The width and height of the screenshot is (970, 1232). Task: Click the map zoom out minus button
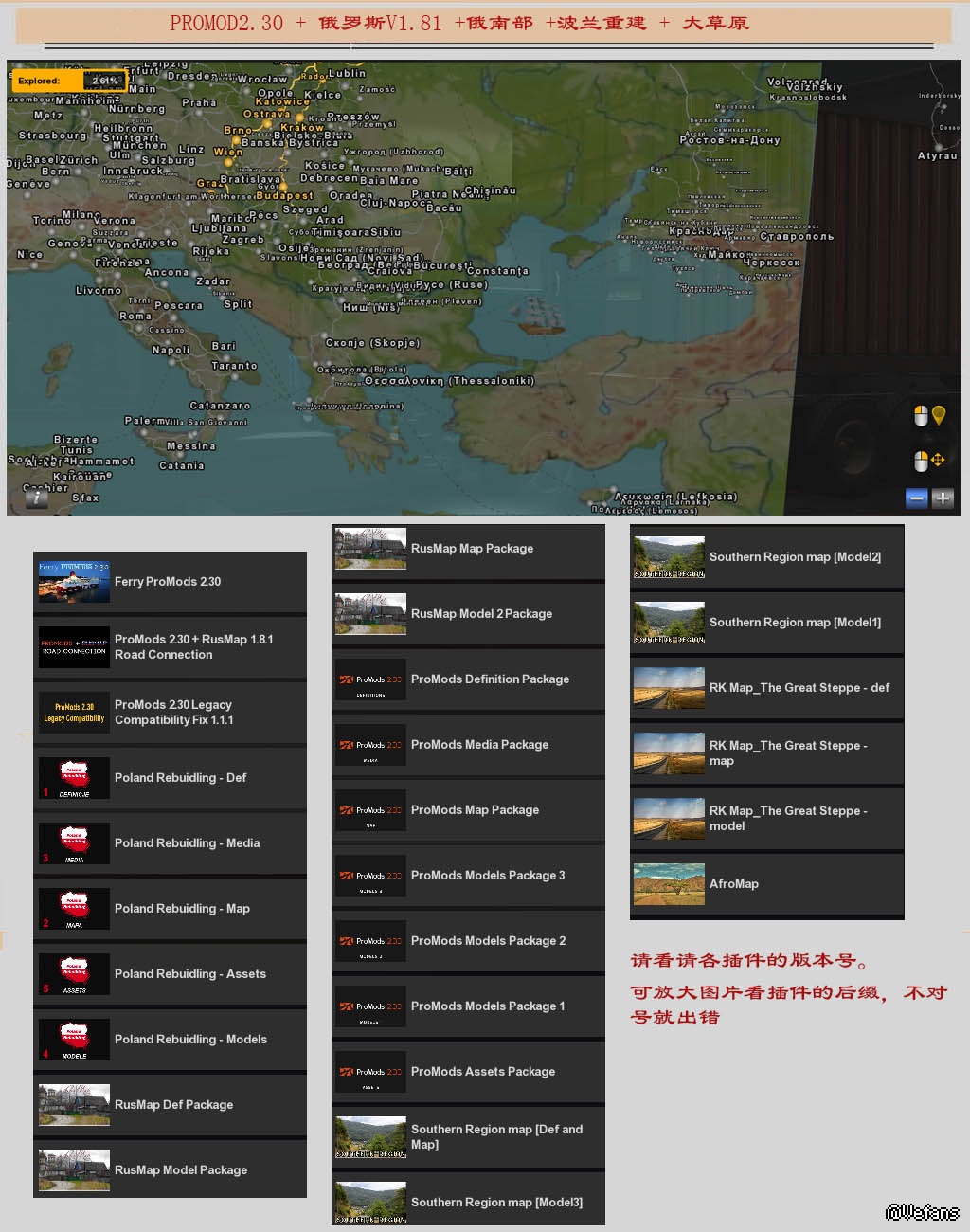pyautogui.click(x=916, y=498)
